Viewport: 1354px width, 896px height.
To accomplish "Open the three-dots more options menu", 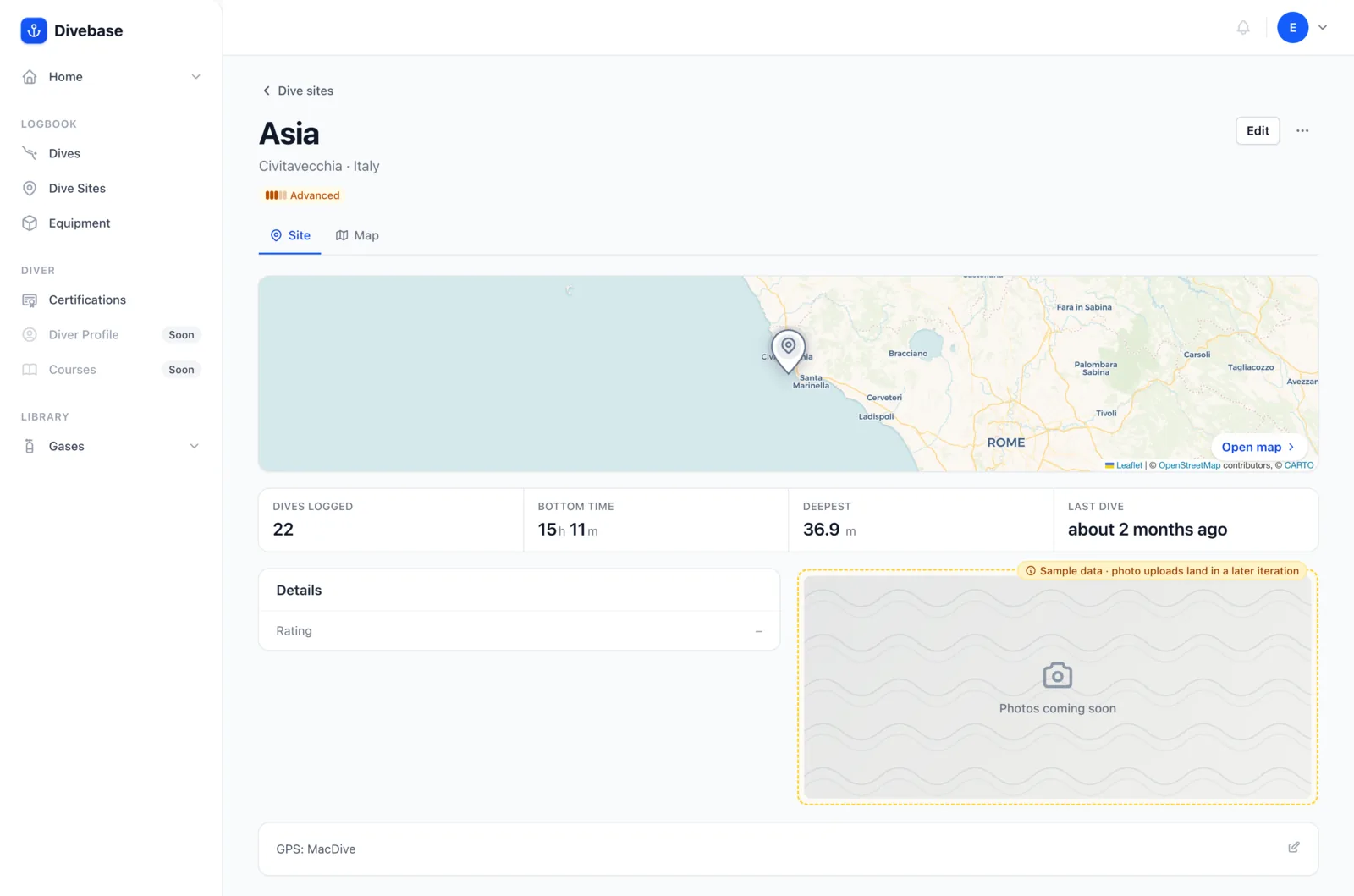I will tap(1302, 130).
